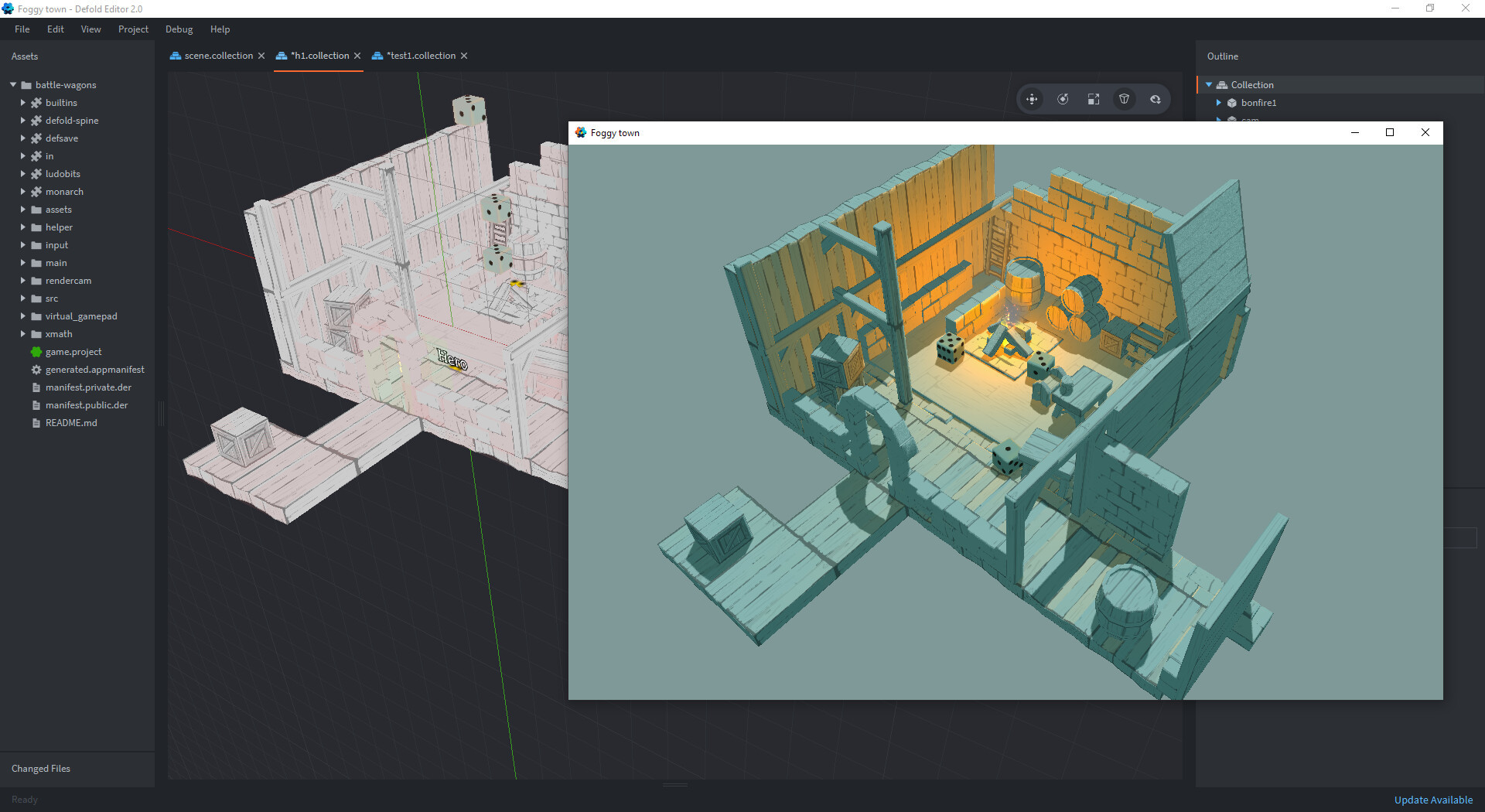Collapse the Collection root in the Outline
1485x812 pixels.
(1209, 84)
